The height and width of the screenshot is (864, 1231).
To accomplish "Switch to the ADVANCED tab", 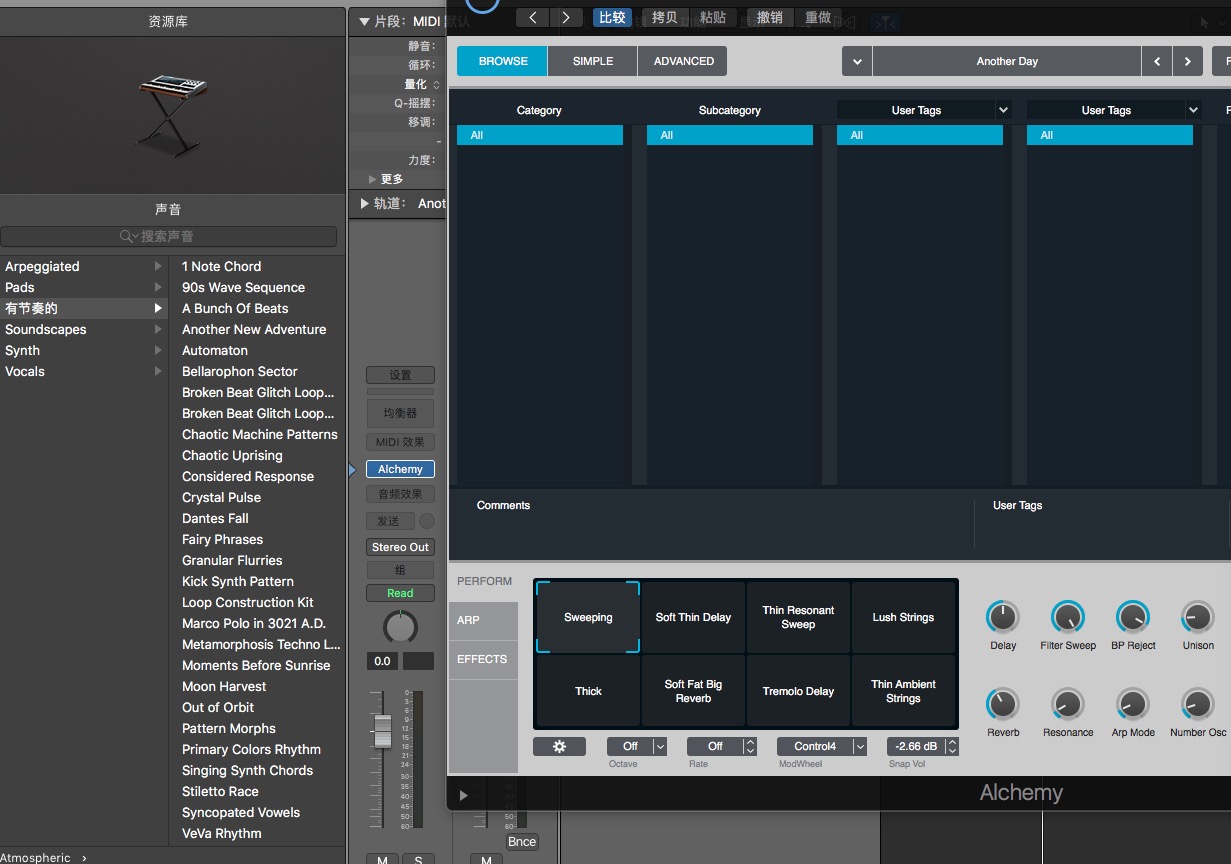I will tap(684, 61).
